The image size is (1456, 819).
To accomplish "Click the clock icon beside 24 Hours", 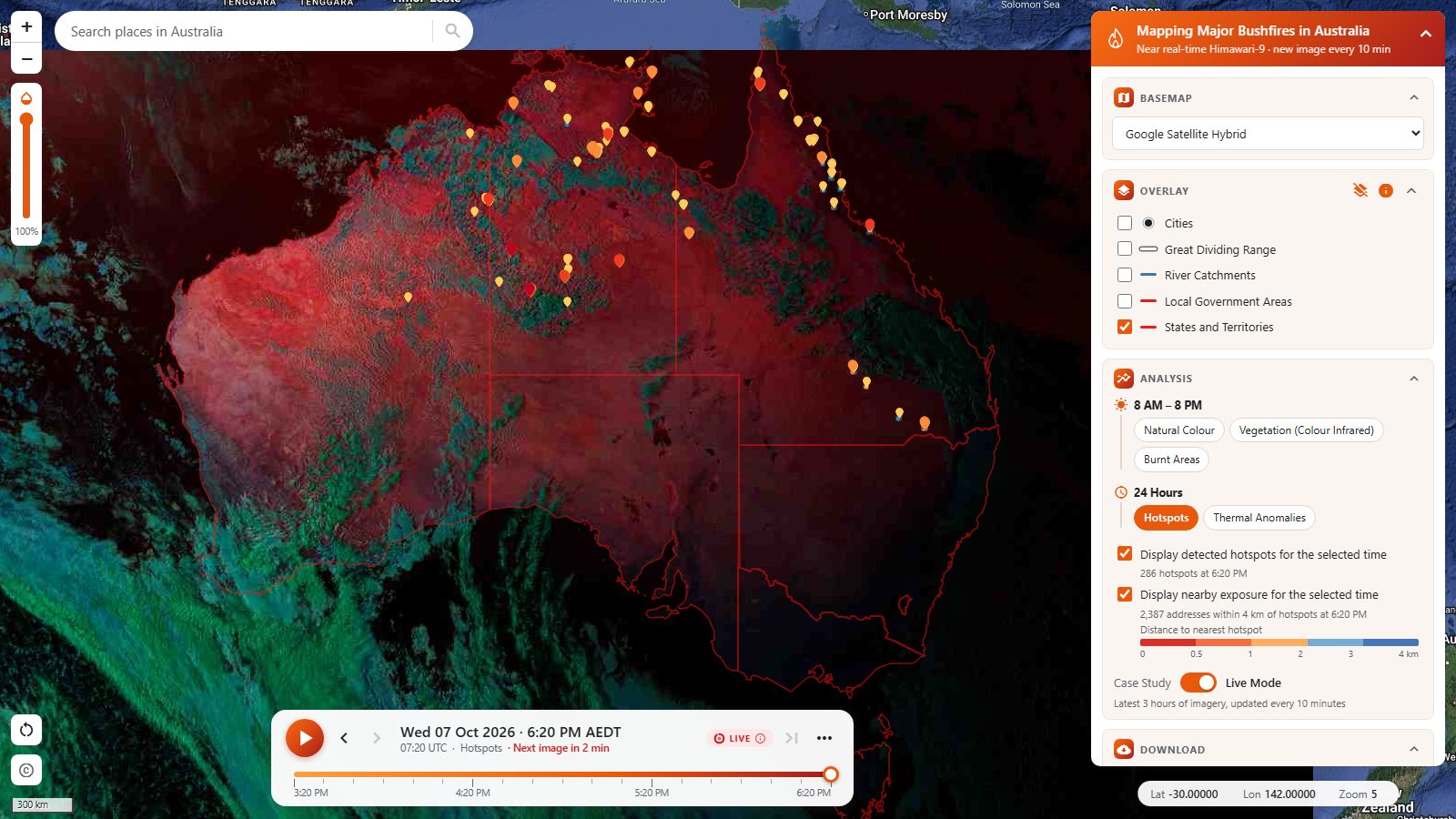I will (1121, 492).
